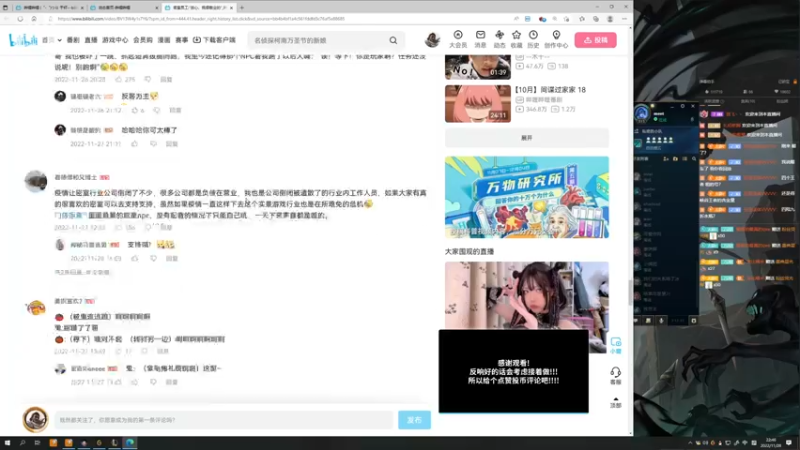Viewport: 800px width, 450px height.
Task: Click the browser favorites star icon in toolbar
Action: tap(582, 19)
